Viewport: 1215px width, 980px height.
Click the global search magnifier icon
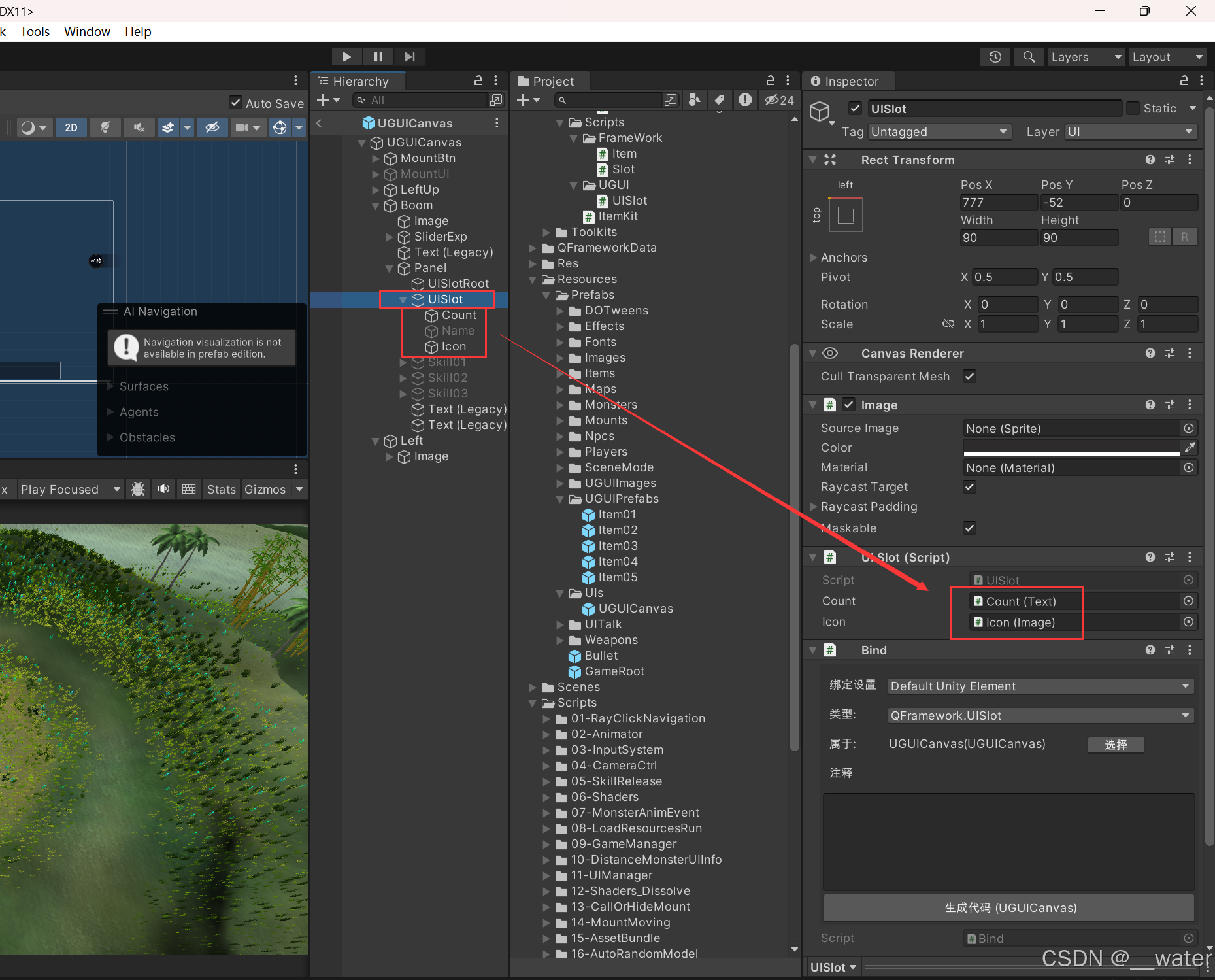click(x=1028, y=57)
